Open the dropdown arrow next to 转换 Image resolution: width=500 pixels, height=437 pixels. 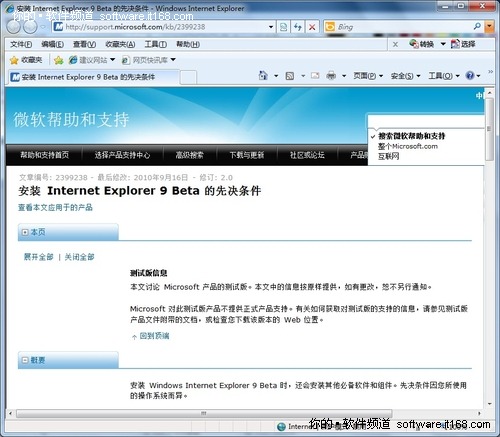(x=443, y=44)
